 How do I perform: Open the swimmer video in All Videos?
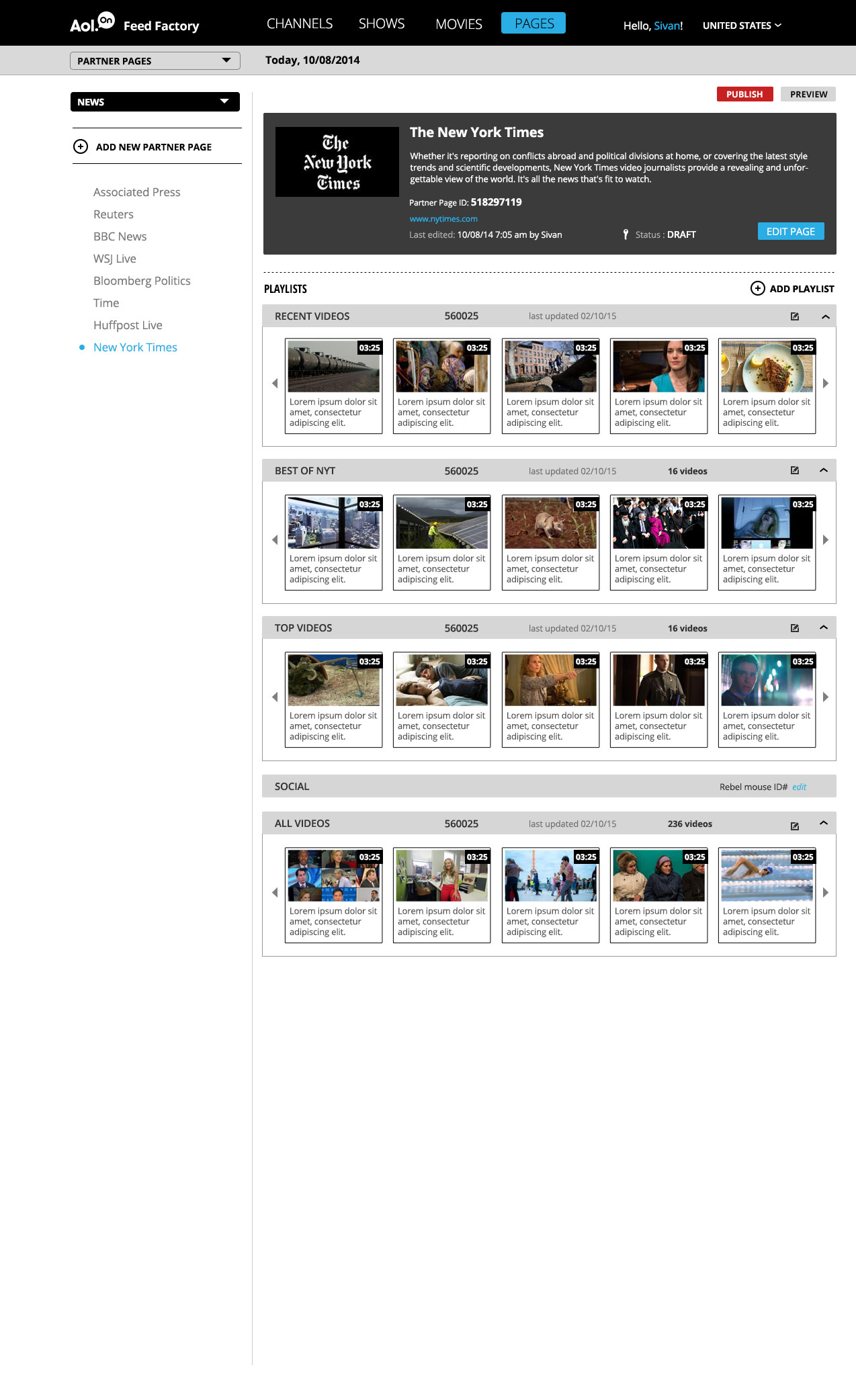tap(767, 895)
